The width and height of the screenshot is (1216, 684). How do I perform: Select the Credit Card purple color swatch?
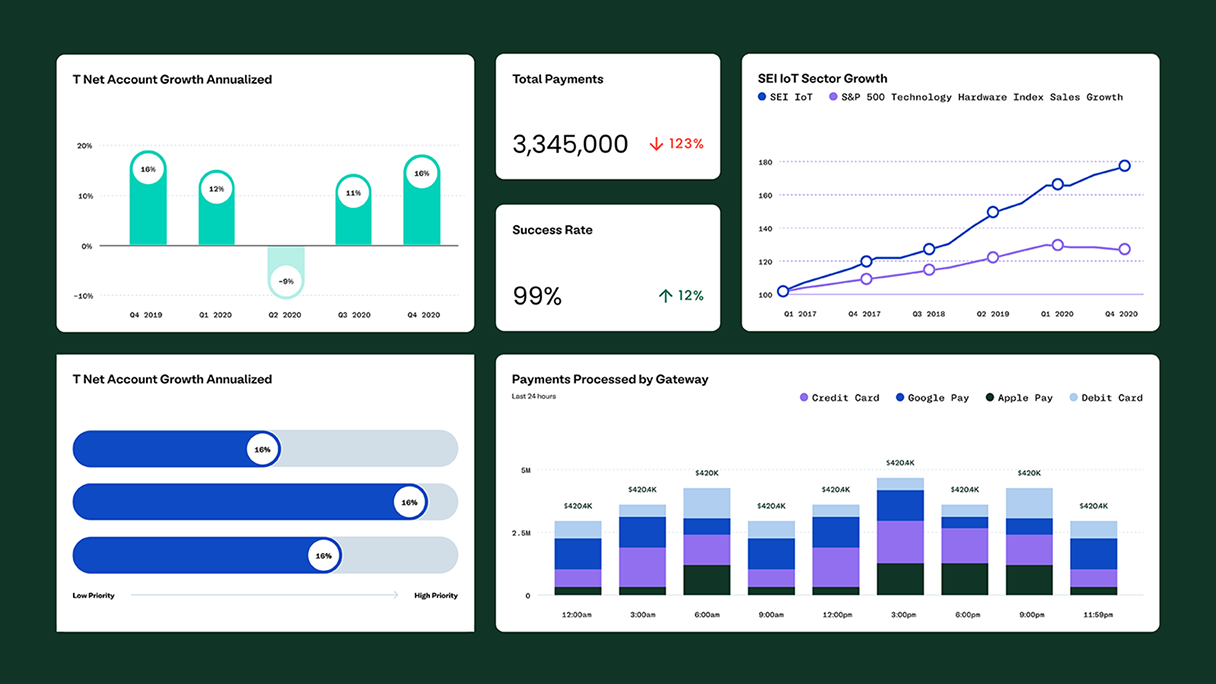coord(804,398)
